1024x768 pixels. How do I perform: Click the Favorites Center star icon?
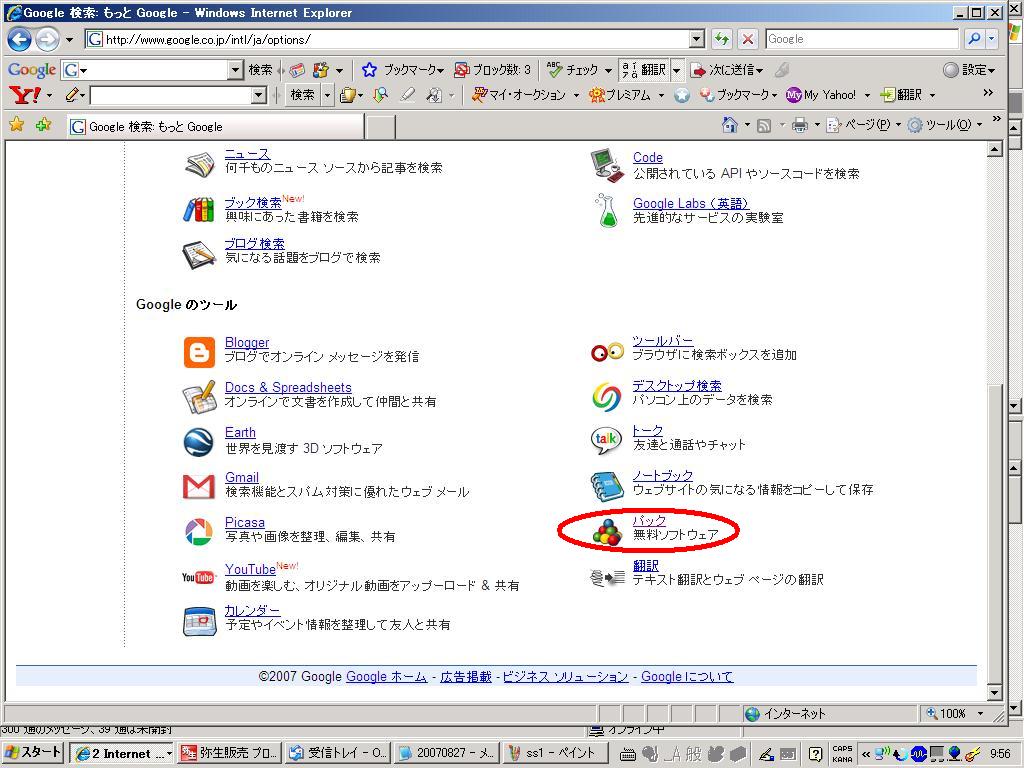[17, 124]
